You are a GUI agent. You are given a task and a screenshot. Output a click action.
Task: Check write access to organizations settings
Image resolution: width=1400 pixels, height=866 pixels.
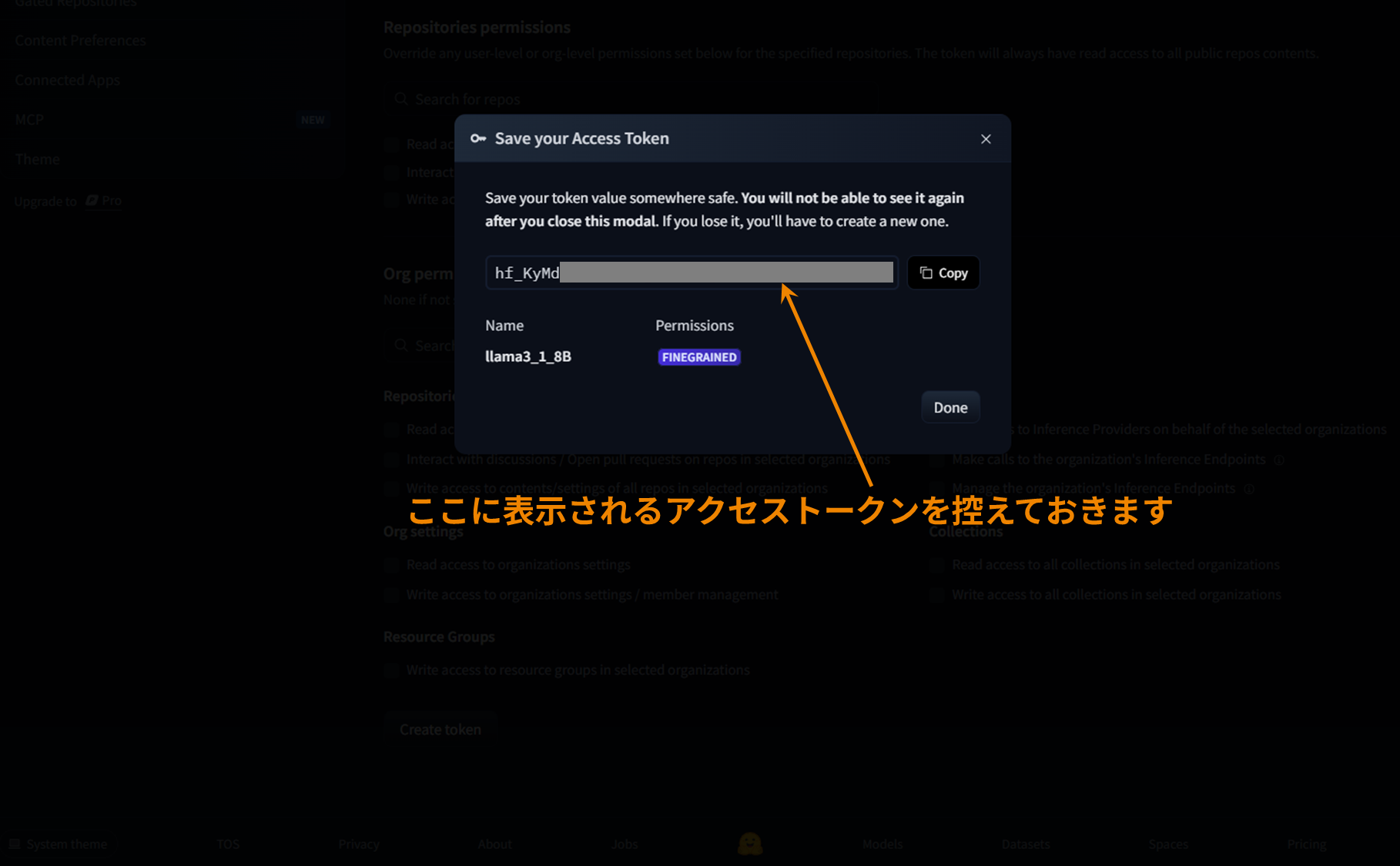[392, 595]
